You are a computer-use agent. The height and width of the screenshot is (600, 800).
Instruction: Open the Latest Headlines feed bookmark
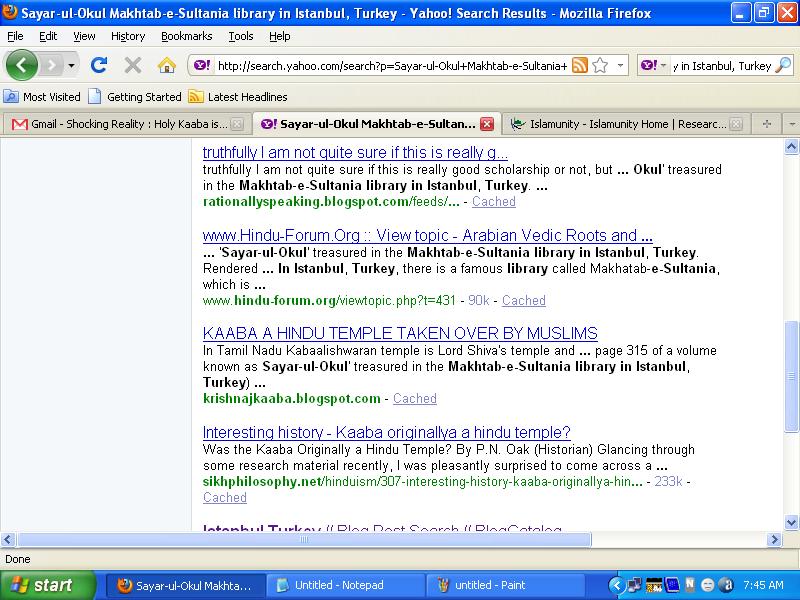tap(238, 96)
